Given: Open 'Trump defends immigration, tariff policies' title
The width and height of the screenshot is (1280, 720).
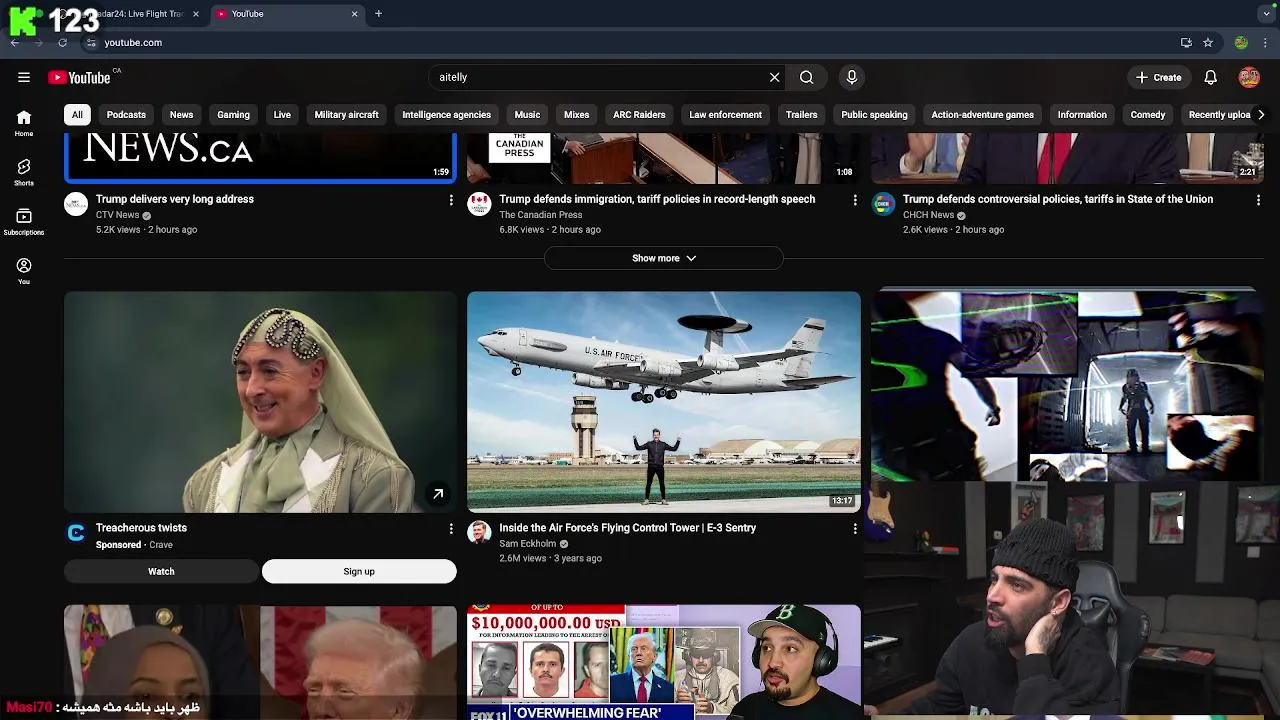Looking at the screenshot, I should [x=657, y=199].
